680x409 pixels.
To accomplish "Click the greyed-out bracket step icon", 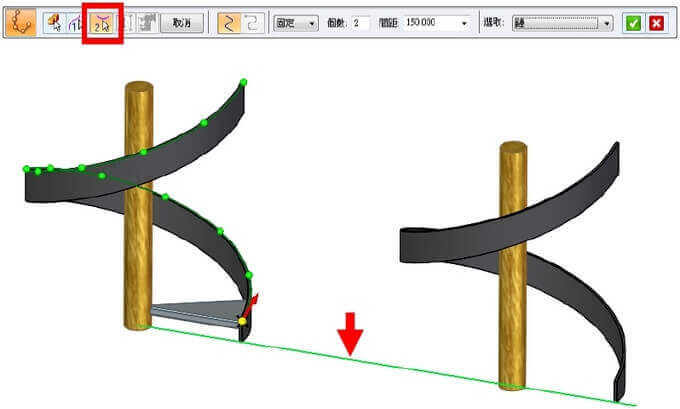I will coord(125,22).
